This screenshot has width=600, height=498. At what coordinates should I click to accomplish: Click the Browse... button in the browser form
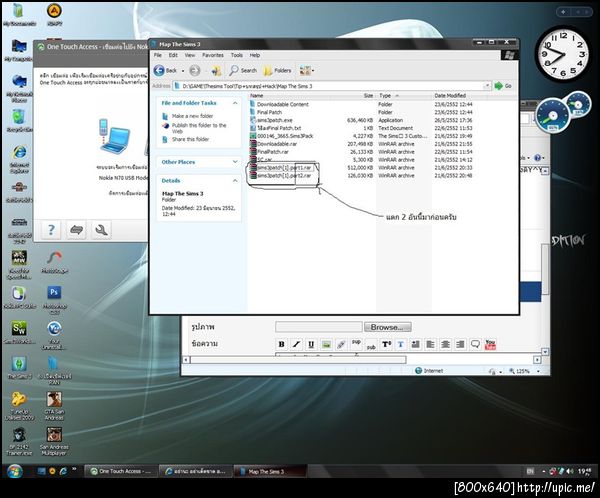(x=388, y=327)
